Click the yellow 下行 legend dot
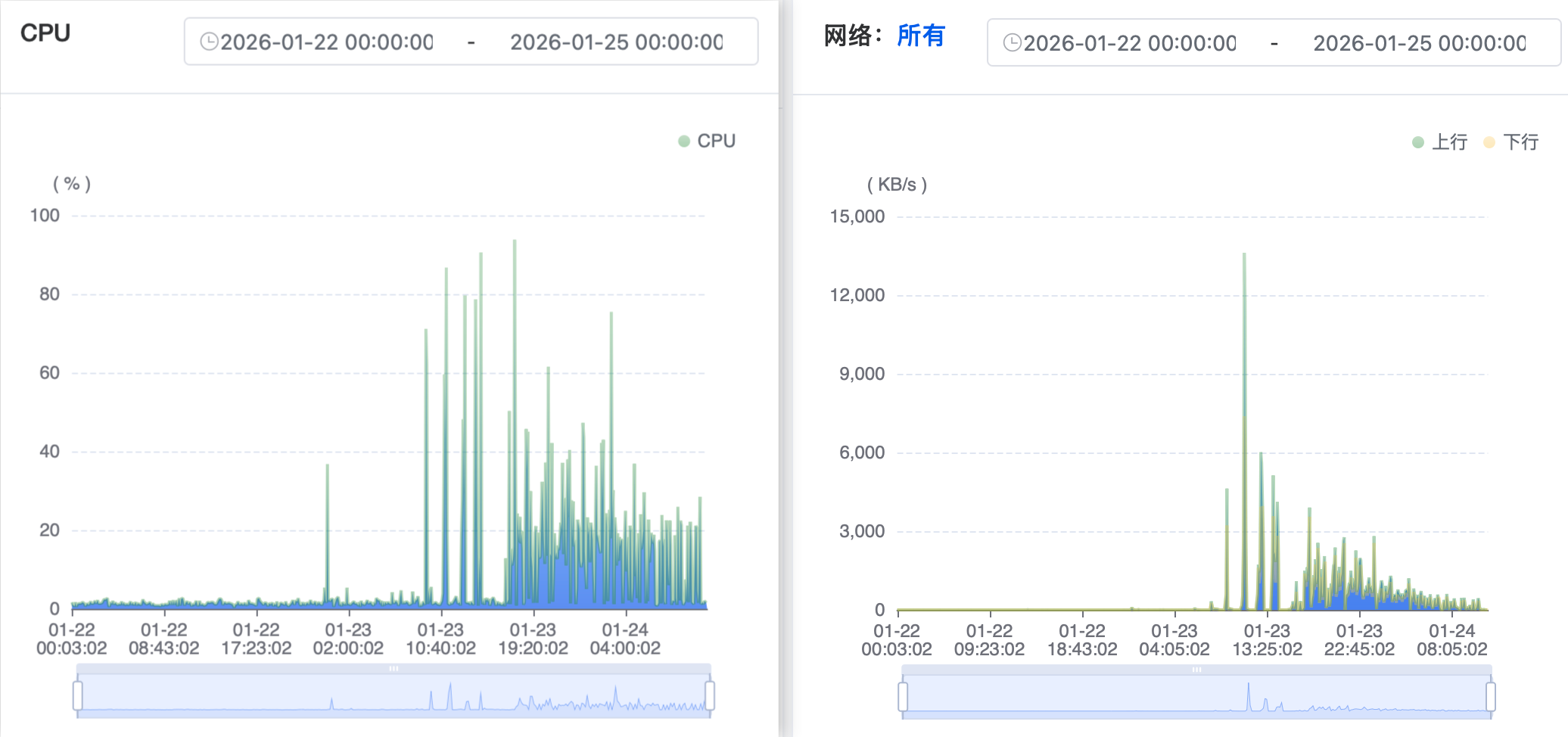The height and width of the screenshot is (737, 1568). 1489,142
